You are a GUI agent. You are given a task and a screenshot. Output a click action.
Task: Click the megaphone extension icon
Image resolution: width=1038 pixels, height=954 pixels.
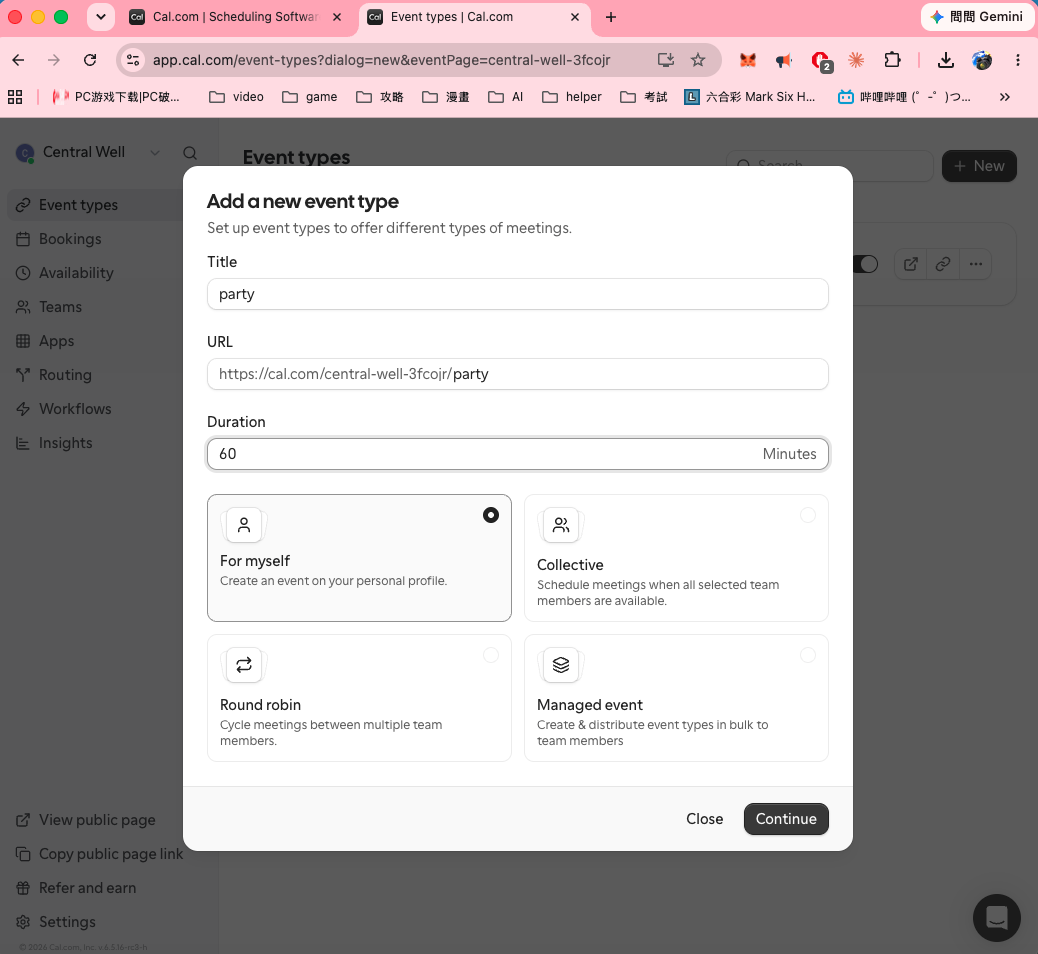point(784,60)
